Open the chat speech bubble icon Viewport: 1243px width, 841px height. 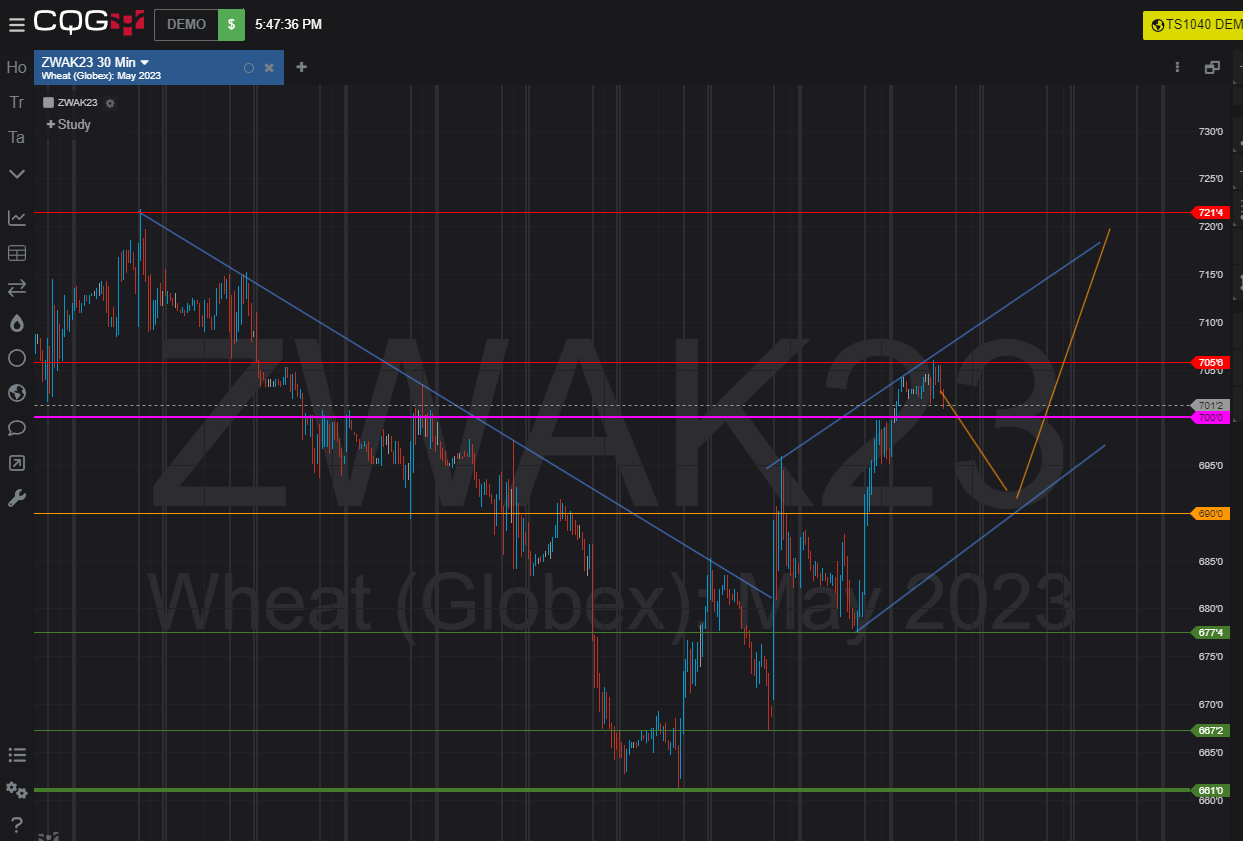(17, 428)
